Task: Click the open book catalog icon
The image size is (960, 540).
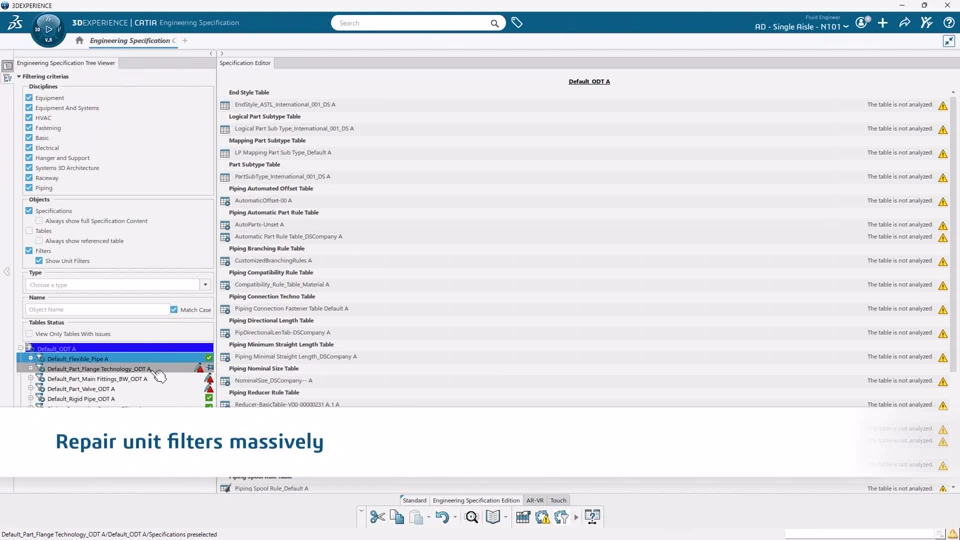Action: click(x=493, y=517)
